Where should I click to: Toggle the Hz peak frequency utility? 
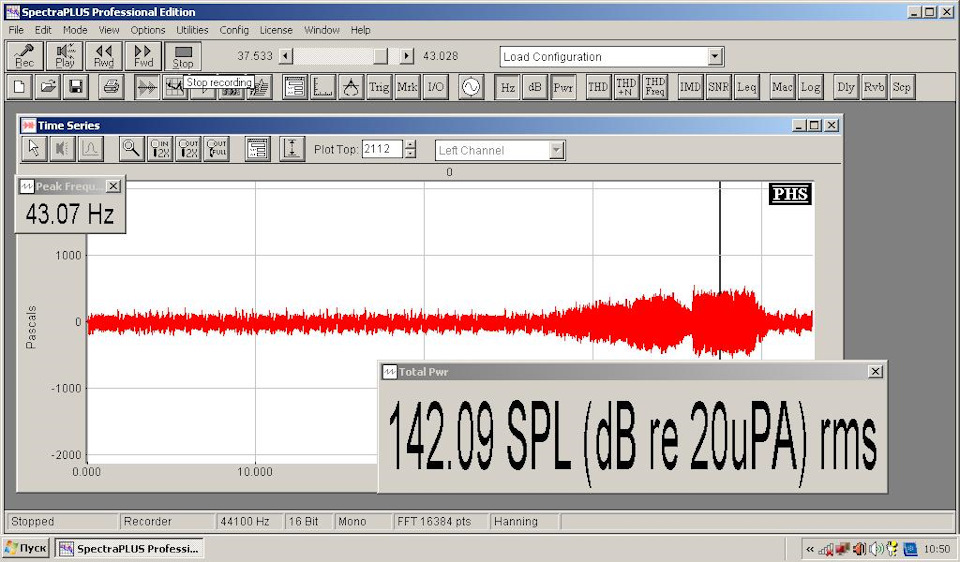click(x=508, y=87)
